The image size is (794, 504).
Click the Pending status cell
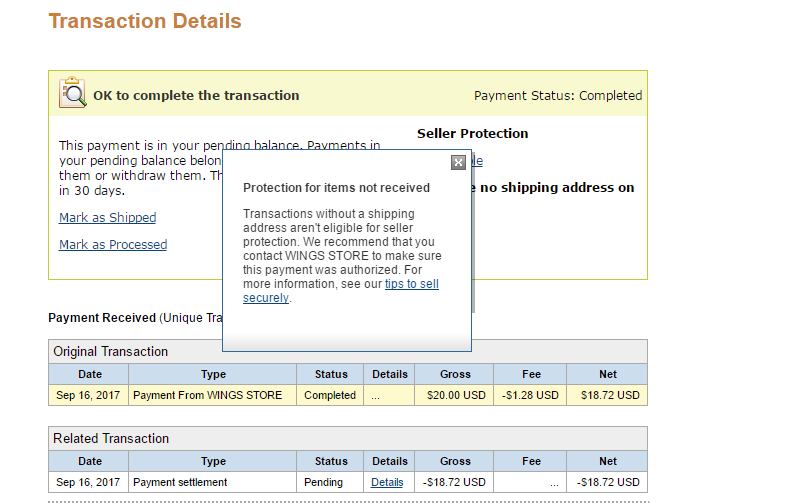(323, 482)
